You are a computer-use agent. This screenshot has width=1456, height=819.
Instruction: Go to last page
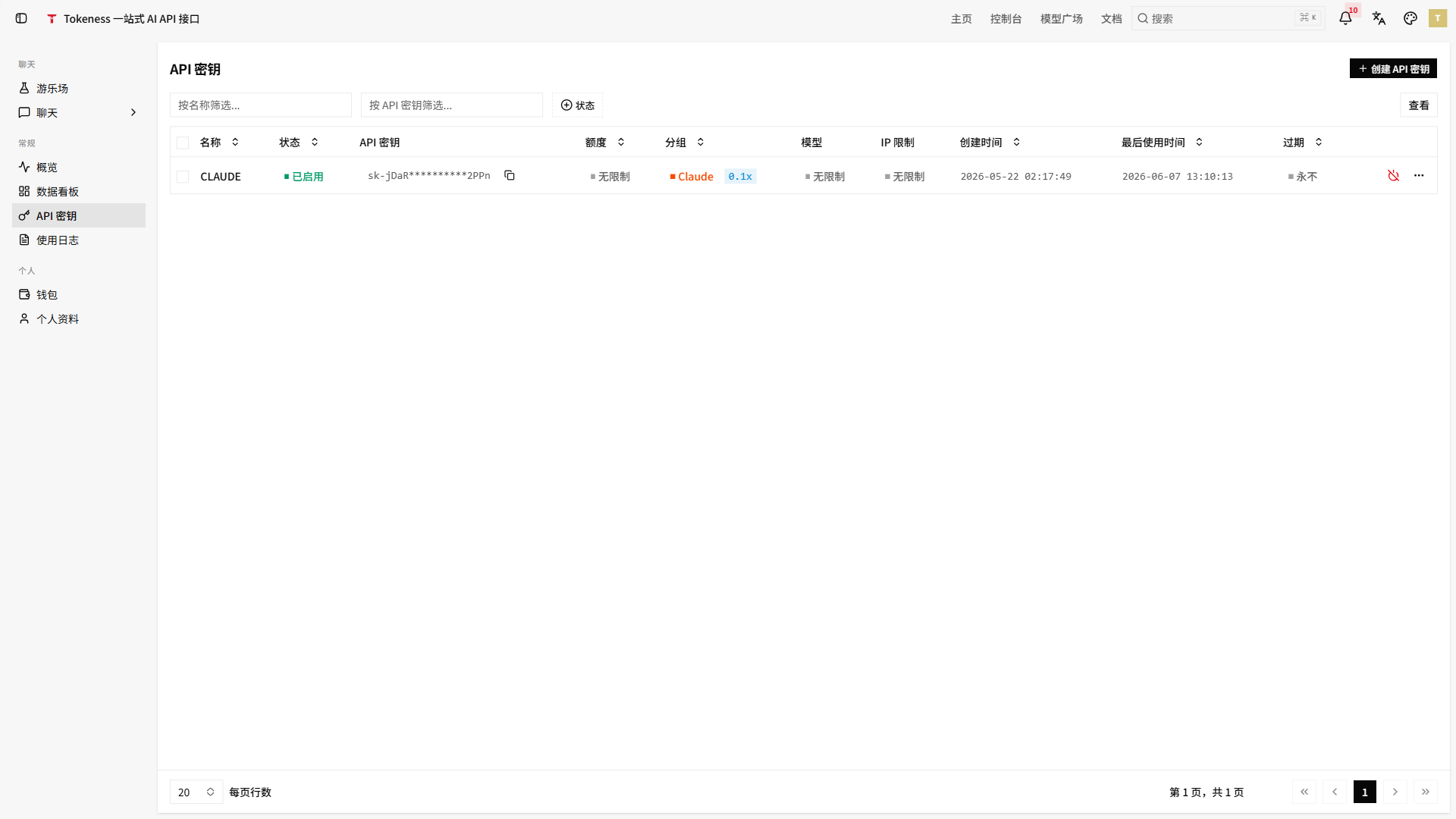[1426, 792]
